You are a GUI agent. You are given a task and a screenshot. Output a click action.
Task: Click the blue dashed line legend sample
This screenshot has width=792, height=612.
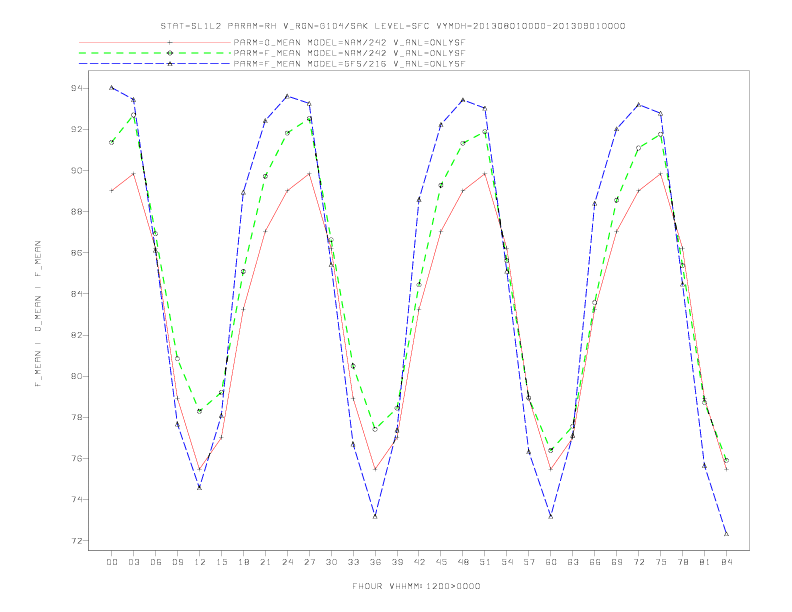155,64
